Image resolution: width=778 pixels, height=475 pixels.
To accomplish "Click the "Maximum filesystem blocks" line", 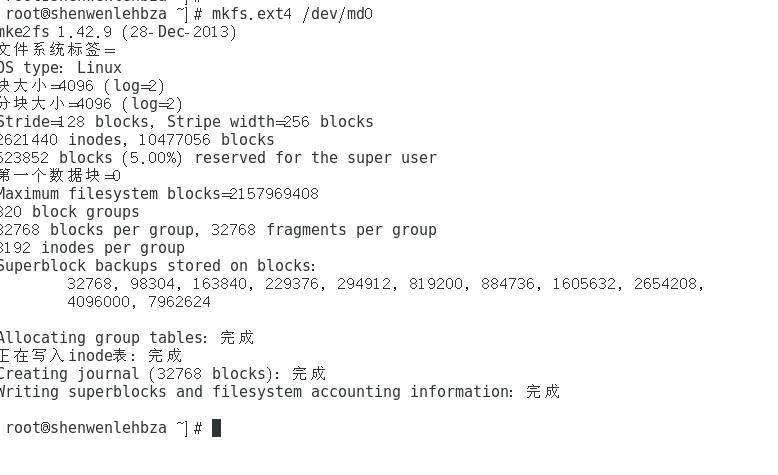I will tap(158, 194).
